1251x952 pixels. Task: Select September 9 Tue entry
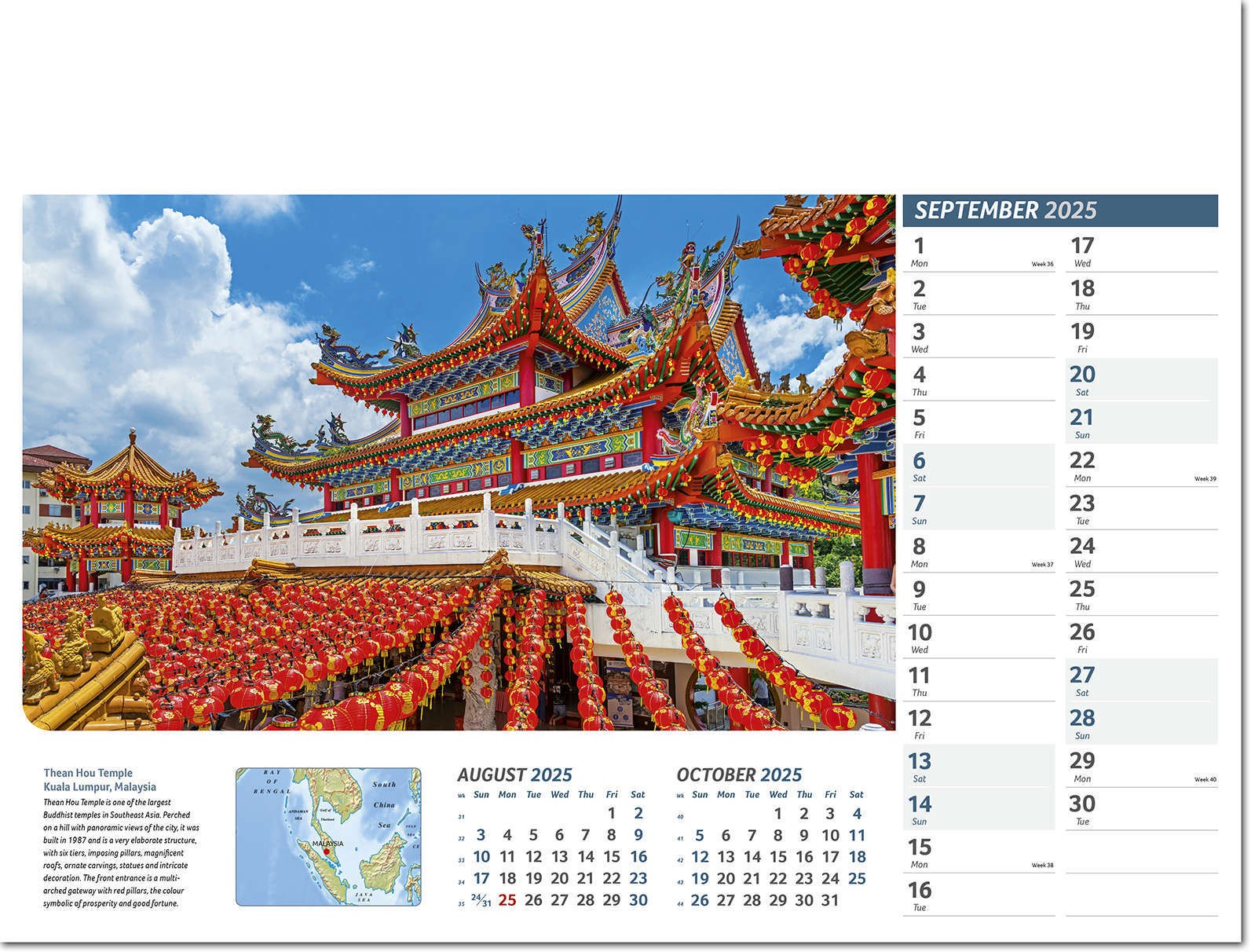pos(978,595)
